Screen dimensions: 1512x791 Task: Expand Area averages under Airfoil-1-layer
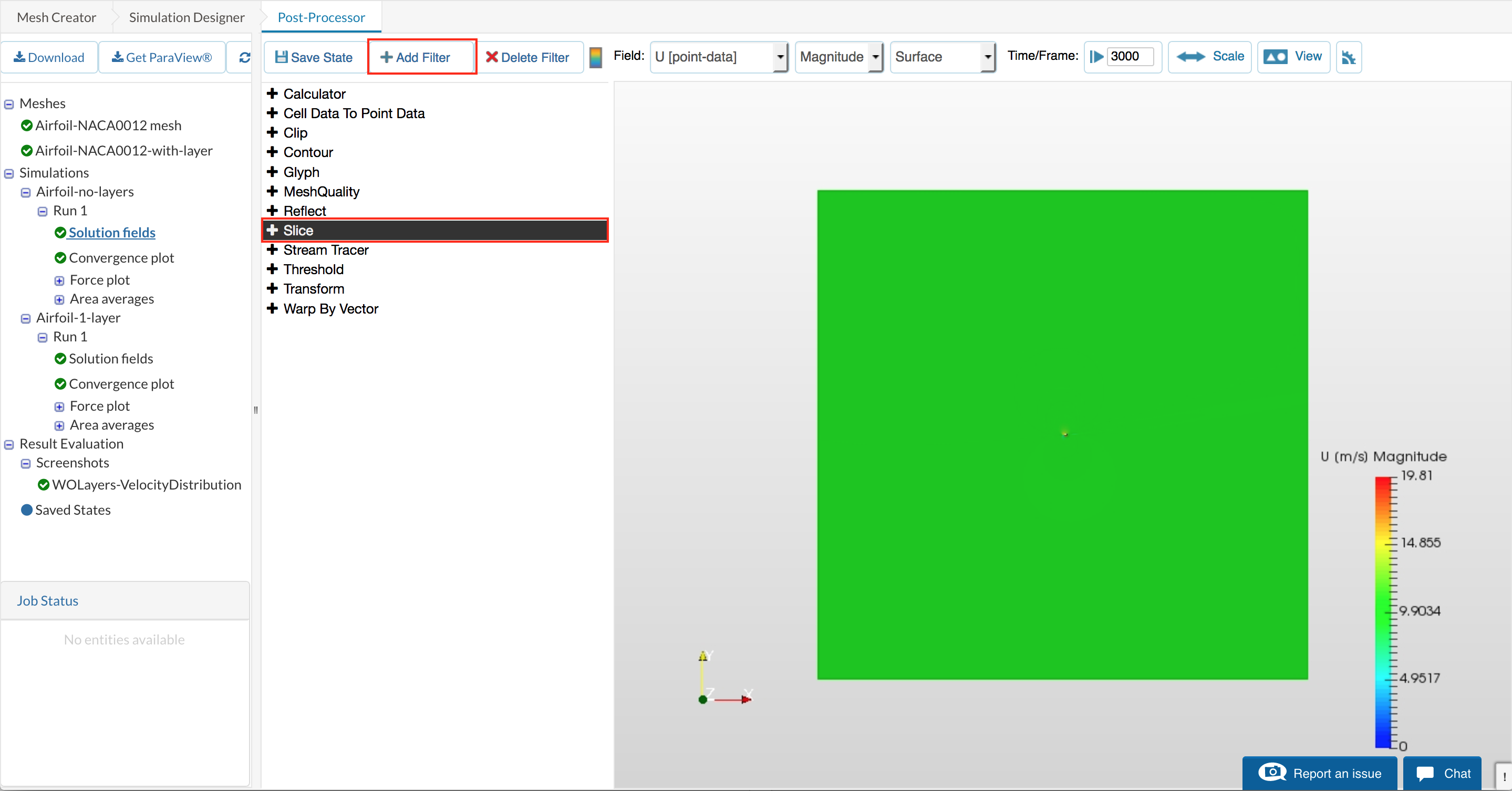pyautogui.click(x=59, y=426)
